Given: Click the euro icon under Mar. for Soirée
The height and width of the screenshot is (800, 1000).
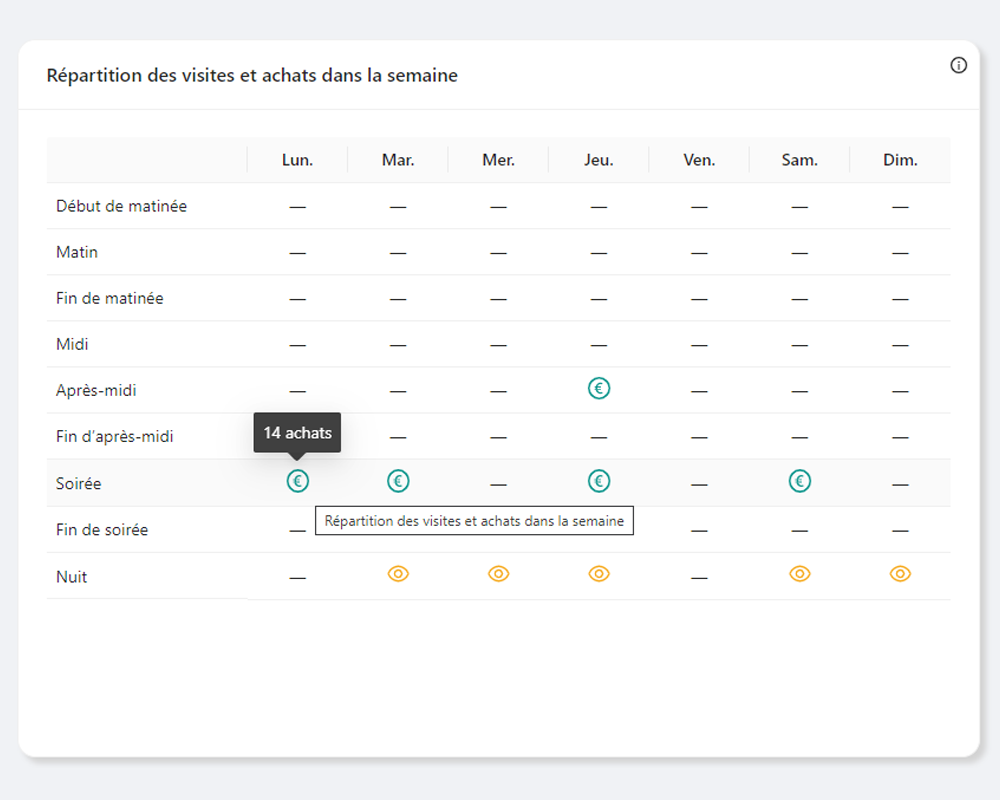Looking at the screenshot, I should (x=398, y=481).
